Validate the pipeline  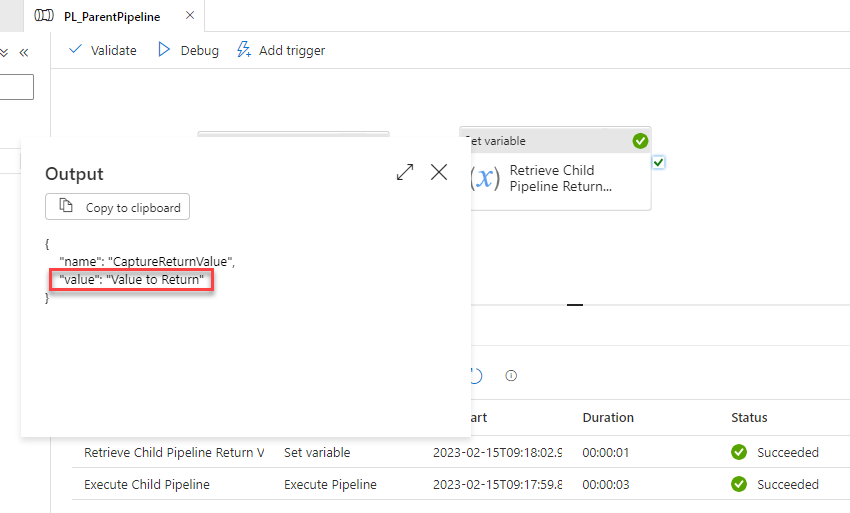pyautogui.click(x=103, y=50)
